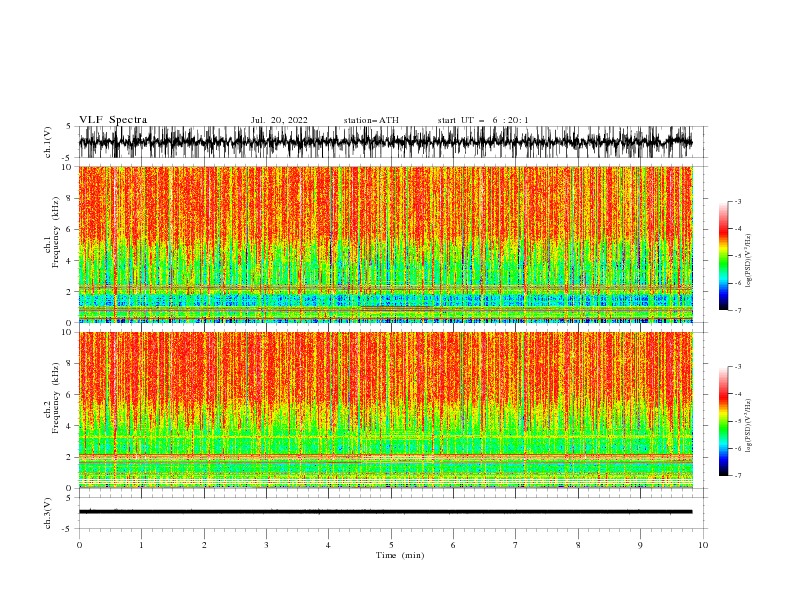Click the time axis tick label "5"
The image size is (792, 612).
(x=391, y=545)
